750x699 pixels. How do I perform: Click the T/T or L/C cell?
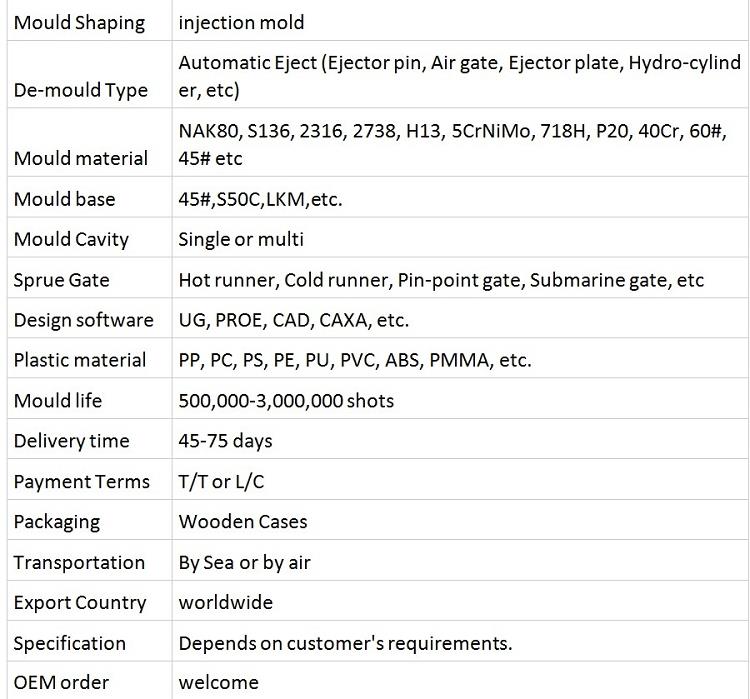(460, 479)
